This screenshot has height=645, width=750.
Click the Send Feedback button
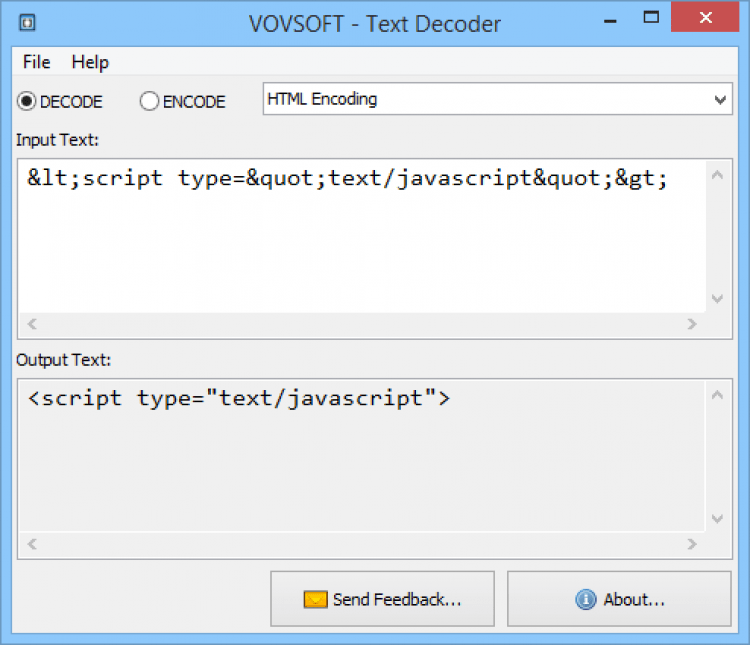point(382,599)
